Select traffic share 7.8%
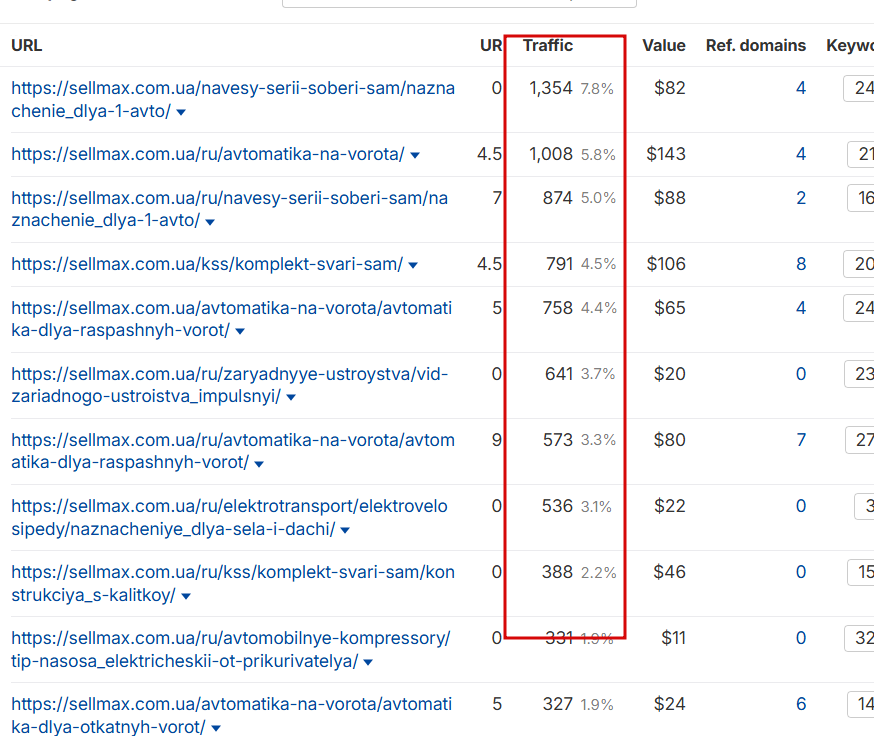 (x=597, y=89)
